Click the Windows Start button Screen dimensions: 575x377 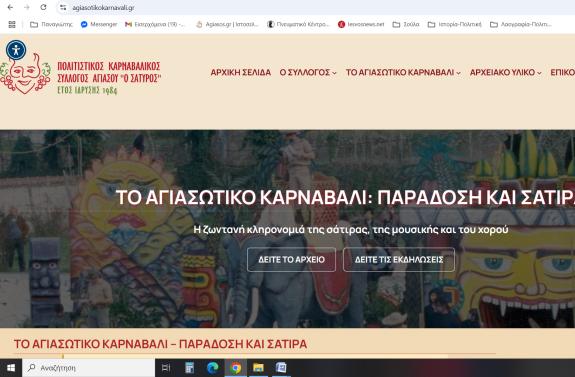pos(11,368)
